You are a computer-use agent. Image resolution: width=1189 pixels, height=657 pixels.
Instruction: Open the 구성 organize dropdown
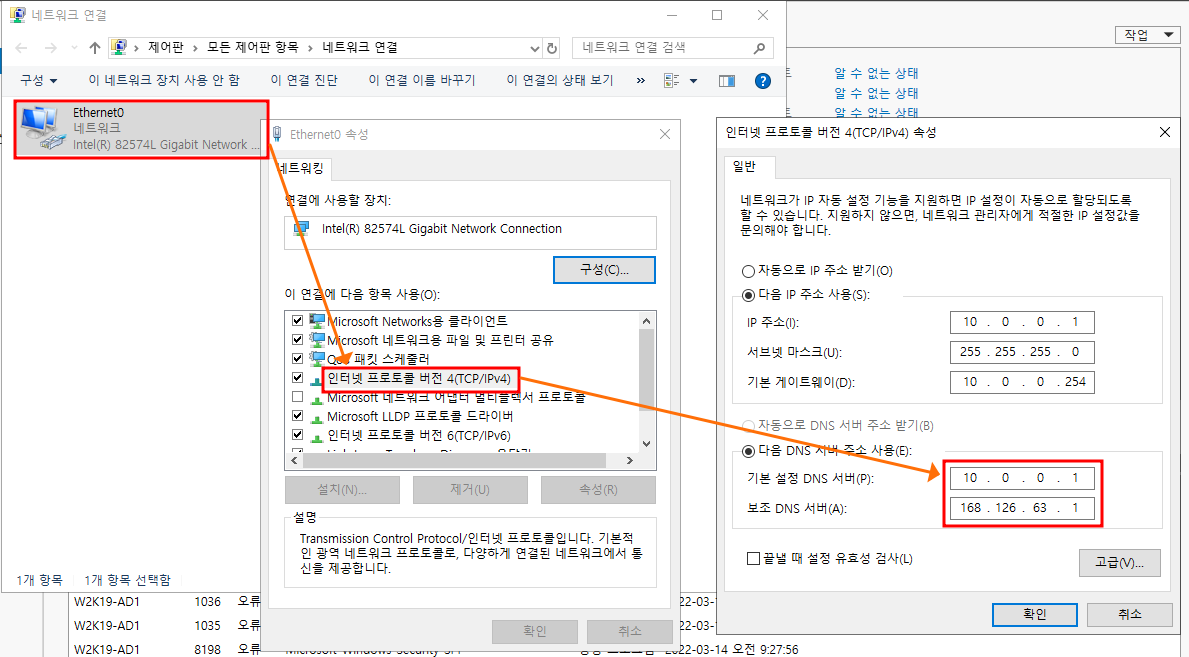39,80
